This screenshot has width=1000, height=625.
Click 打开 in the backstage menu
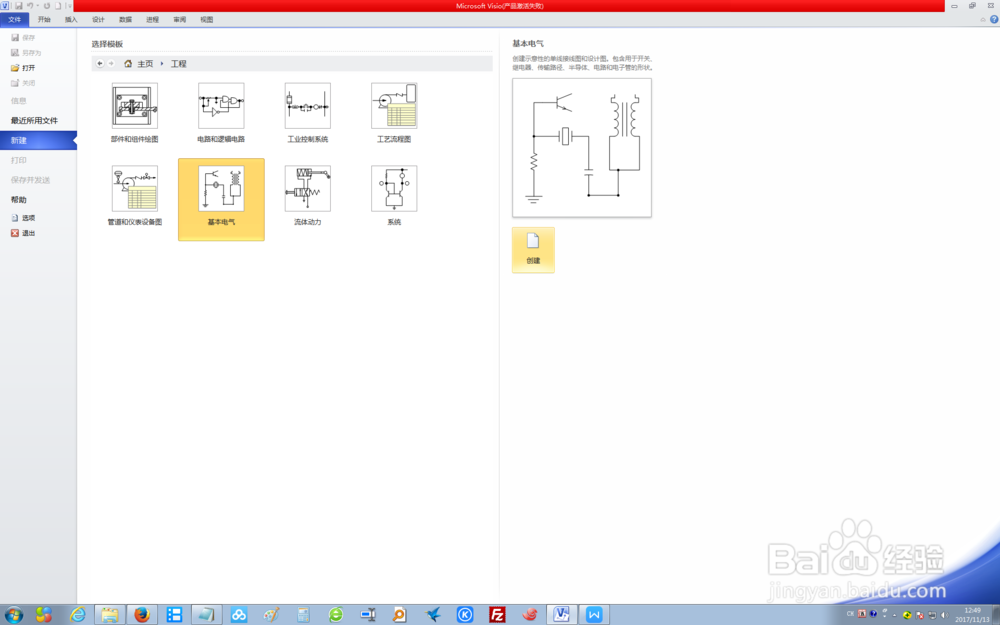24,68
